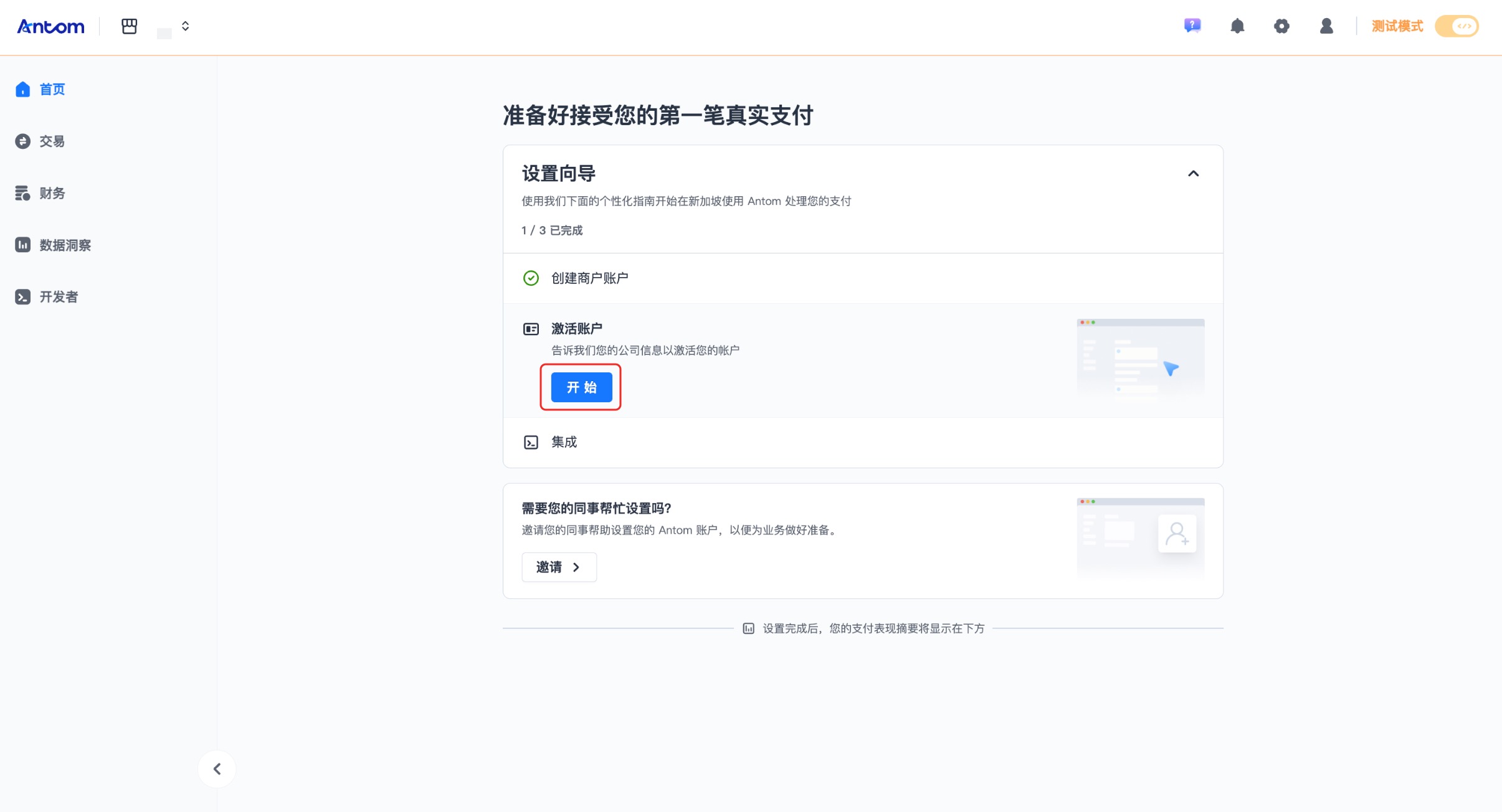1502x812 pixels.
Task: Toggle the sandbox mode switch near 测试模式
Action: (1457, 26)
